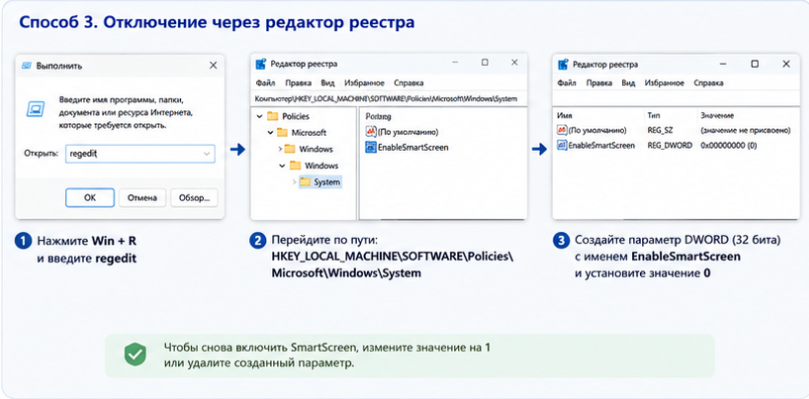This screenshot has width=809, height=399.
Task: Click the Policies folder icon
Action: pos(273,117)
